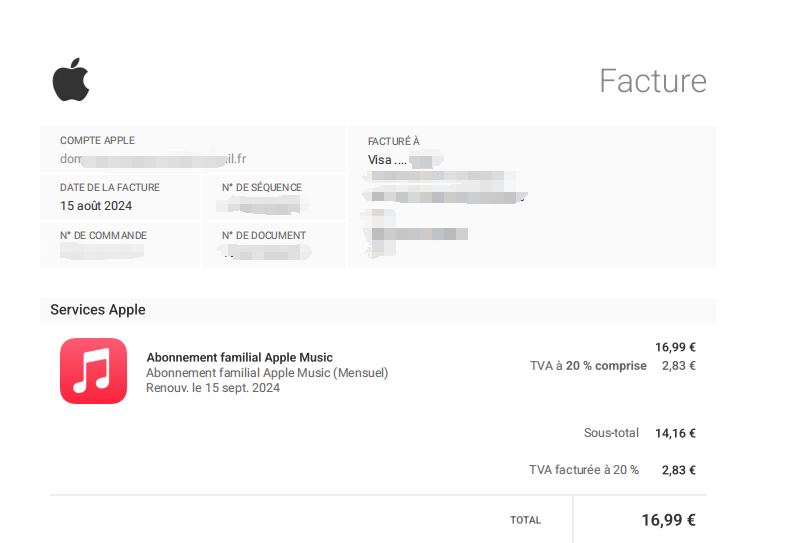Click the item price 16,99 € above TVA
This screenshot has width=793, height=543.
point(675,347)
